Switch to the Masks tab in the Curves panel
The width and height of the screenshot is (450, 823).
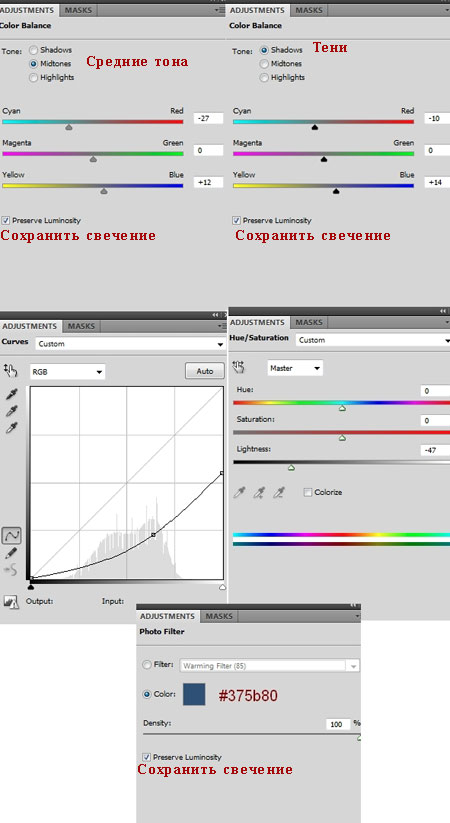(81, 326)
